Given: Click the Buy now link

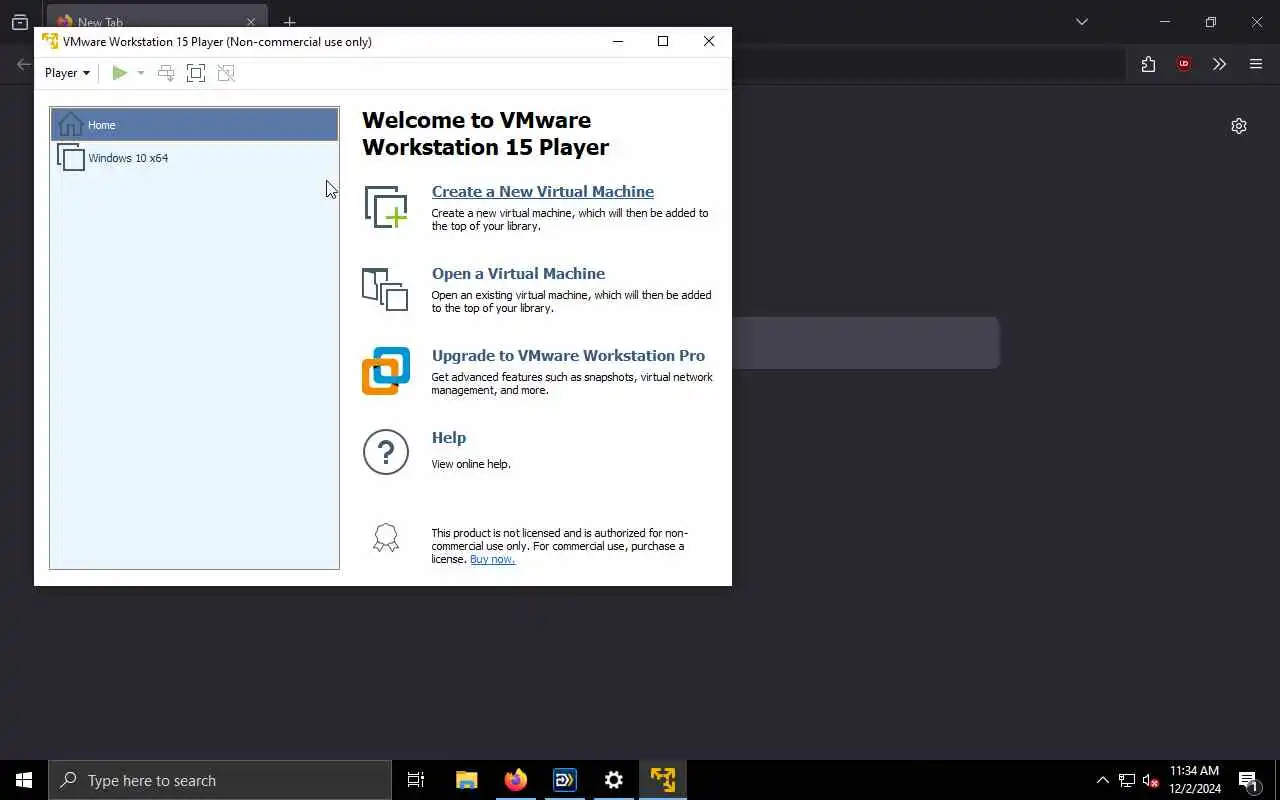Looking at the screenshot, I should [x=492, y=559].
